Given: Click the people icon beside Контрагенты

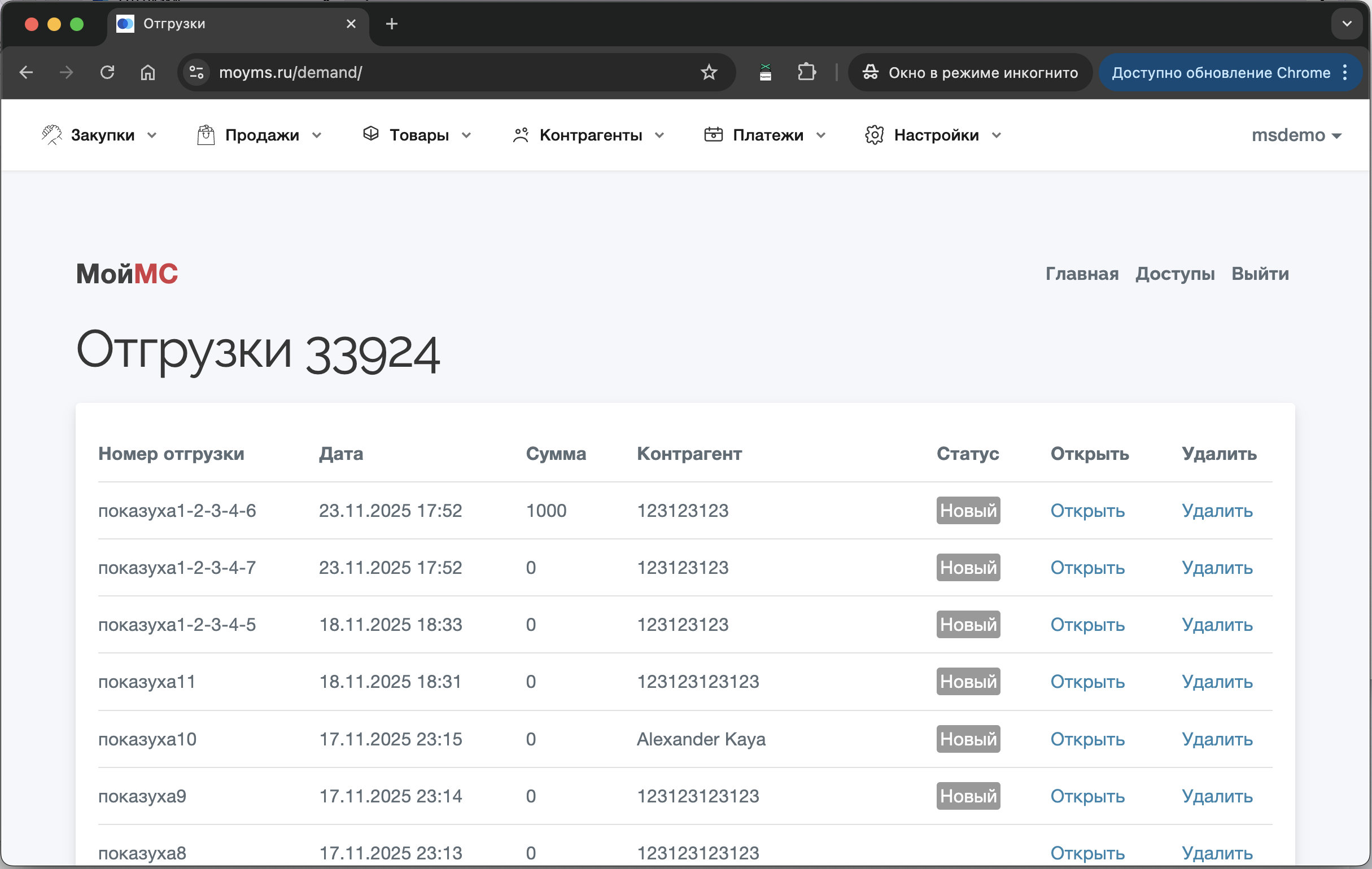Looking at the screenshot, I should (x=521, y=135).
